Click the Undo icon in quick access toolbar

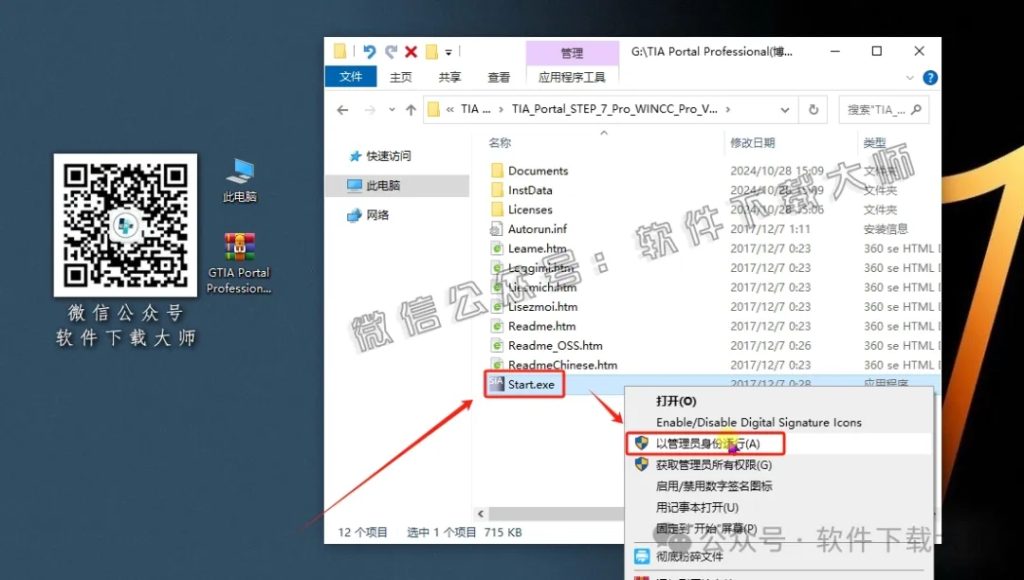click(369, 51)
